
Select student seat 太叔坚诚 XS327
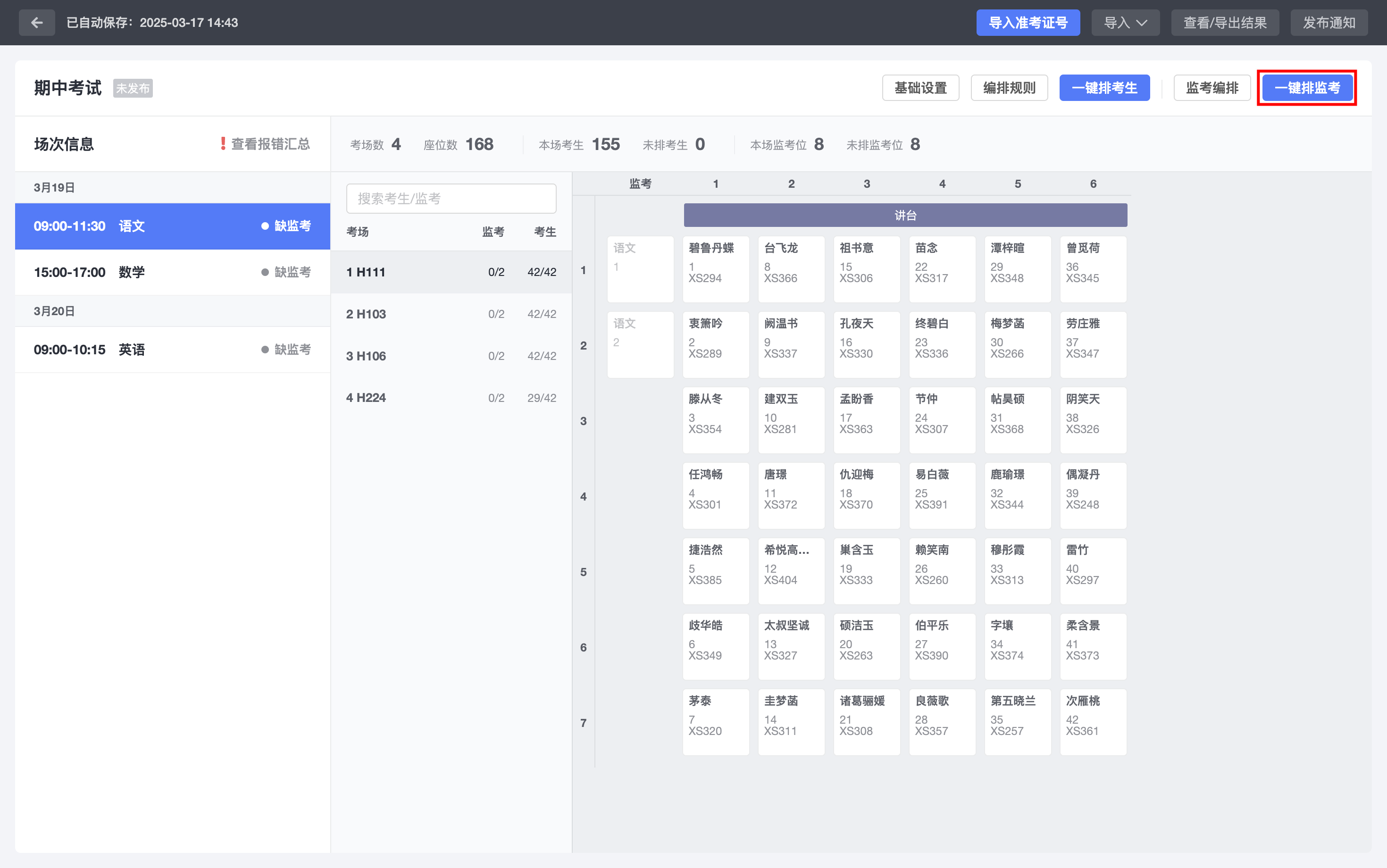pos(791,646)
